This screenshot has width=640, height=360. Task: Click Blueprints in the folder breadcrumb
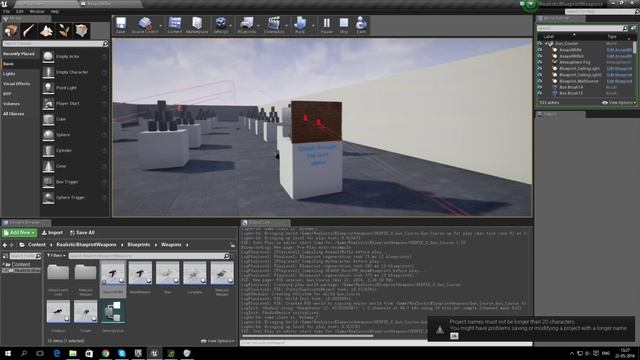click(139, 245)
